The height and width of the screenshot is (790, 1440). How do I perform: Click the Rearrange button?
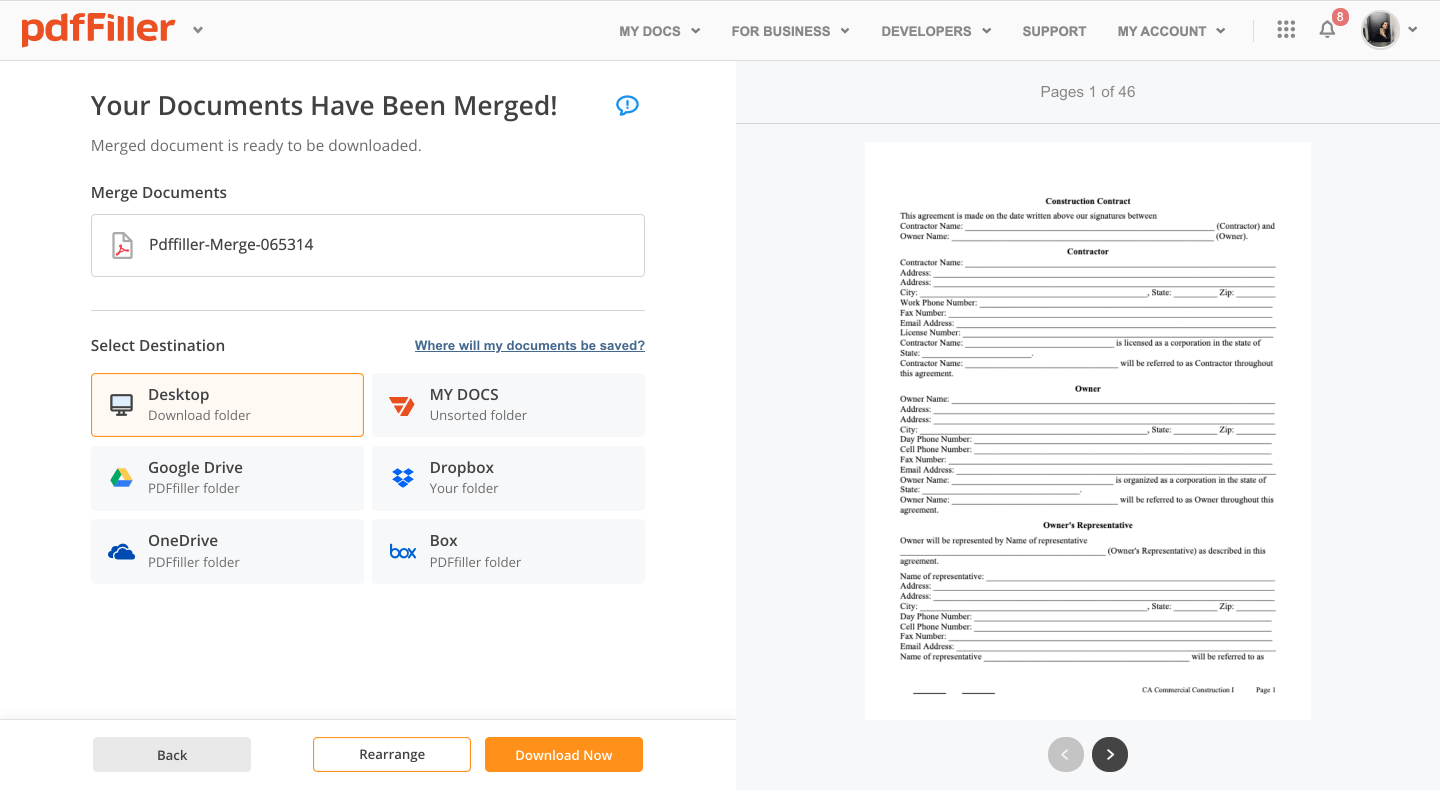(x=392, y=755)
